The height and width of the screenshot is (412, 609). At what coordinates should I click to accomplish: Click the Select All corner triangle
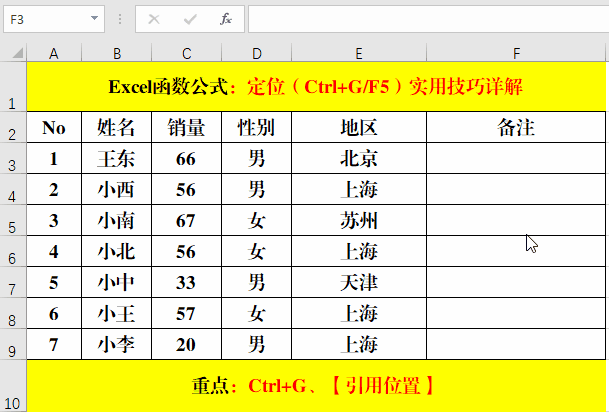[x=17, y=52]
